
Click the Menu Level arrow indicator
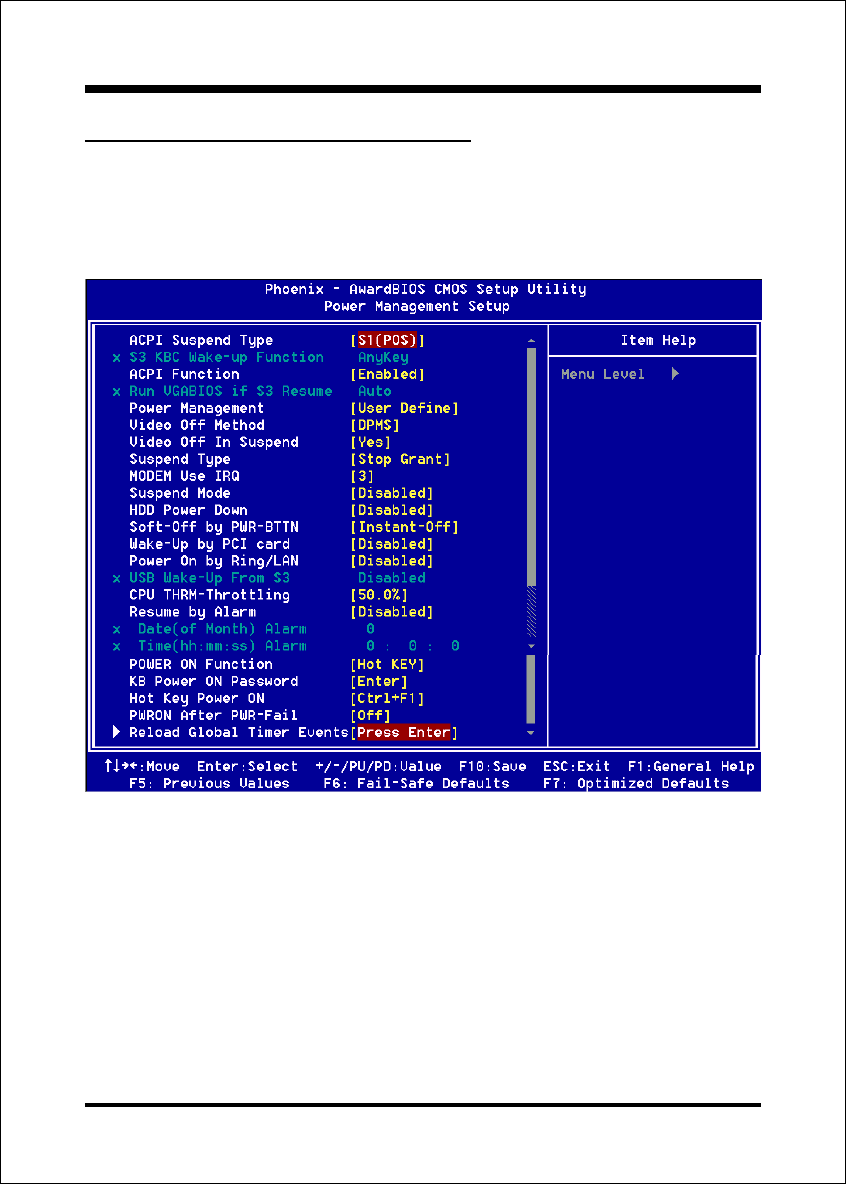pyautogui.click(x=675, y=374)
